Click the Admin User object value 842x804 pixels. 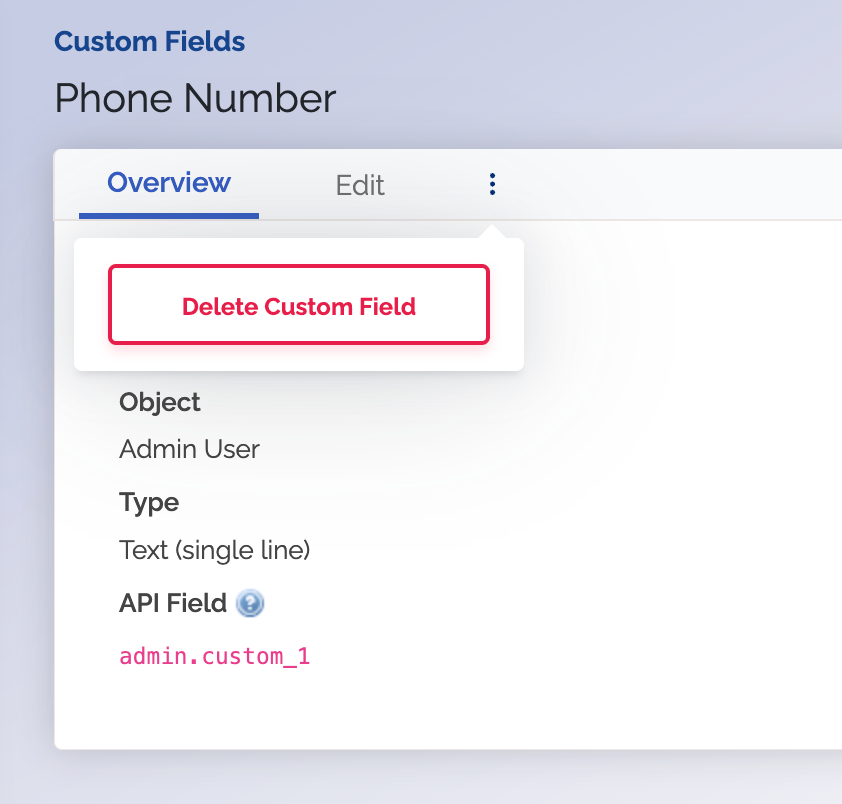(189, 449)
